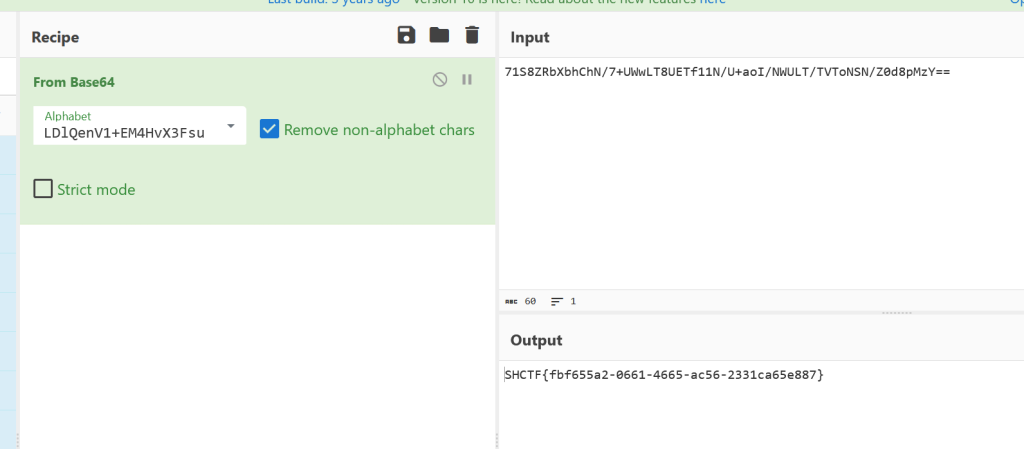Expand the Alphabet dropdown arrow
The image size is (1024, 449).
coord(231,126)
